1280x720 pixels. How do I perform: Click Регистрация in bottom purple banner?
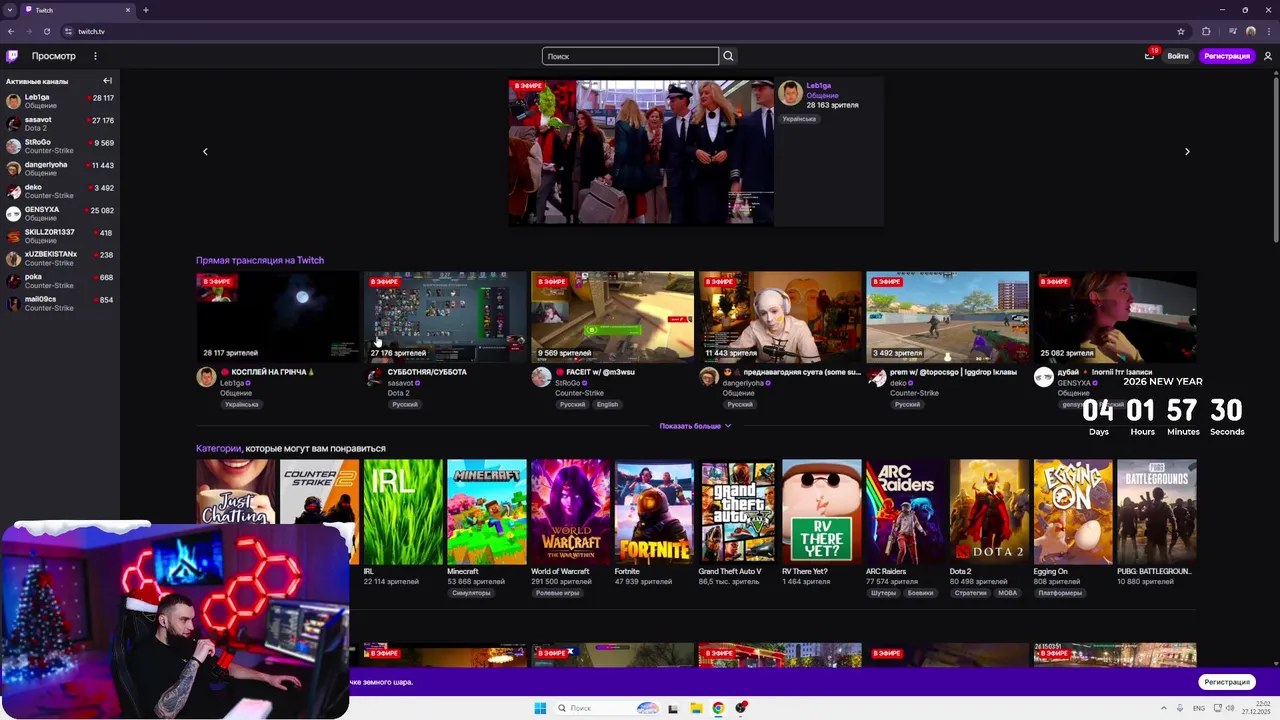point(1227,682)
